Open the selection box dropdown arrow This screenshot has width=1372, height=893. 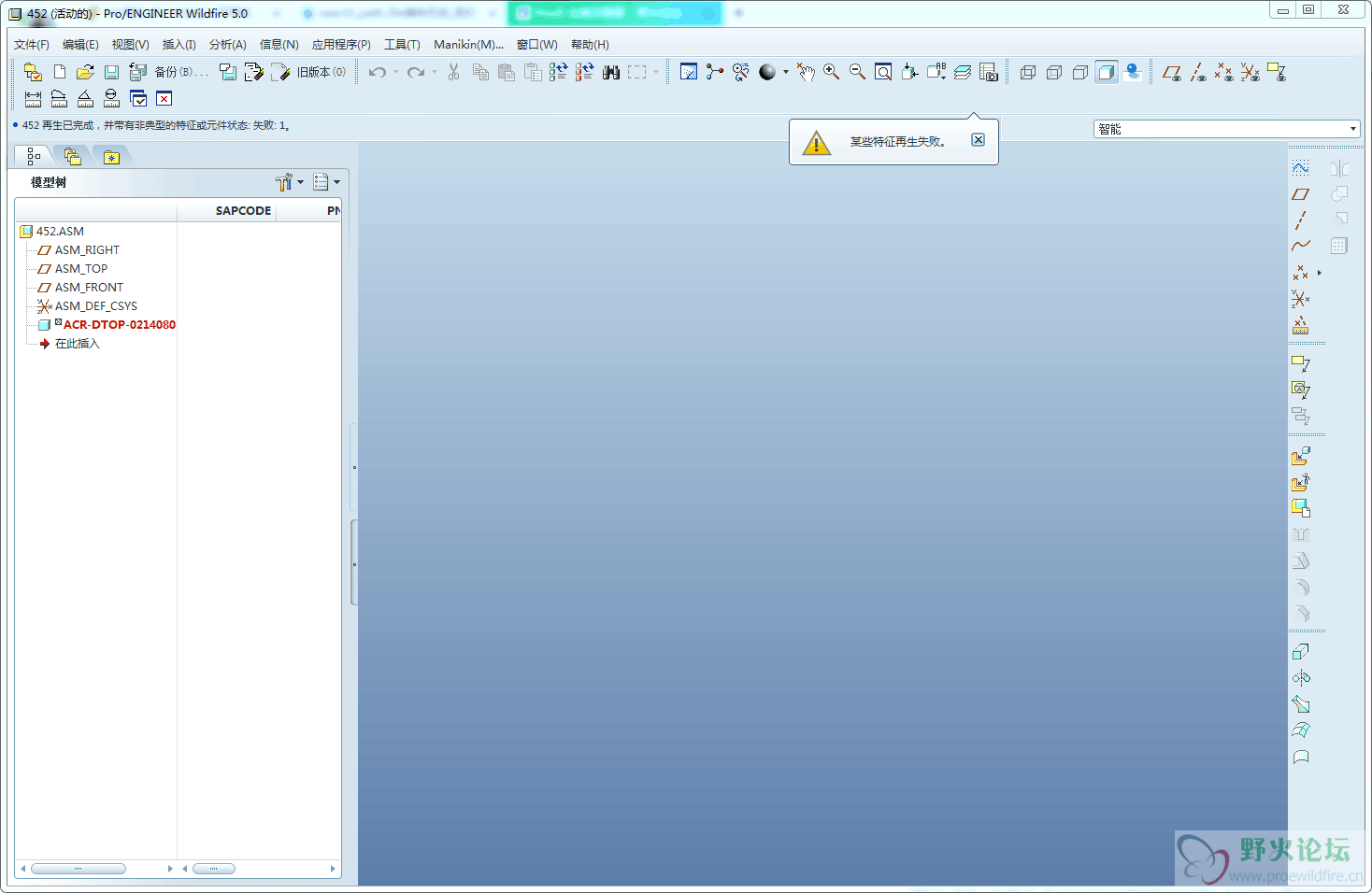(656, 72)
